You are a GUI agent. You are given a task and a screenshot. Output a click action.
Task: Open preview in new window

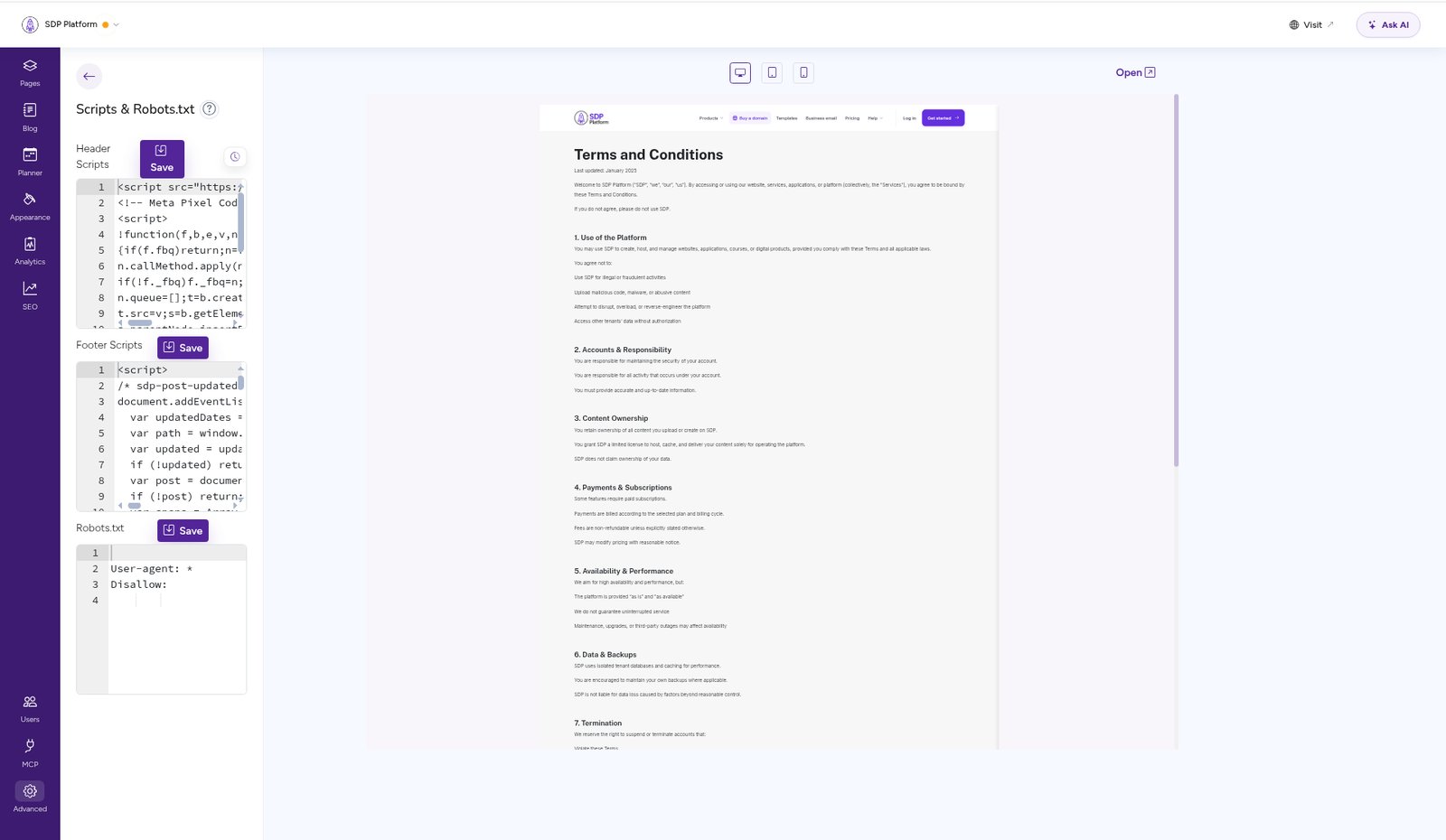point(1135,72)
